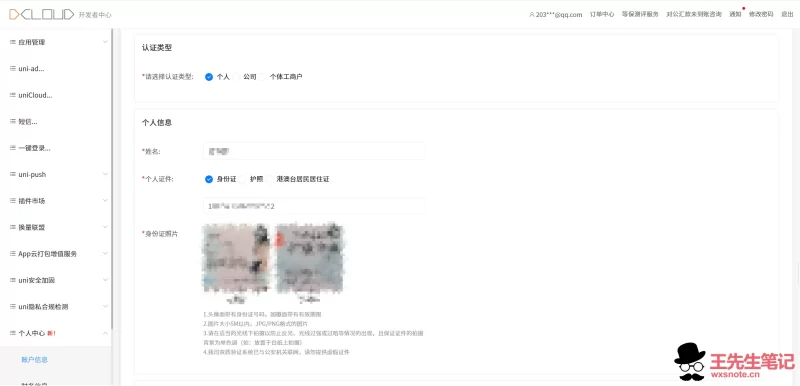This screenshot has width=800, height=386.
Task: Expand the uni-push menu chevron
Action: coord(105,174)
